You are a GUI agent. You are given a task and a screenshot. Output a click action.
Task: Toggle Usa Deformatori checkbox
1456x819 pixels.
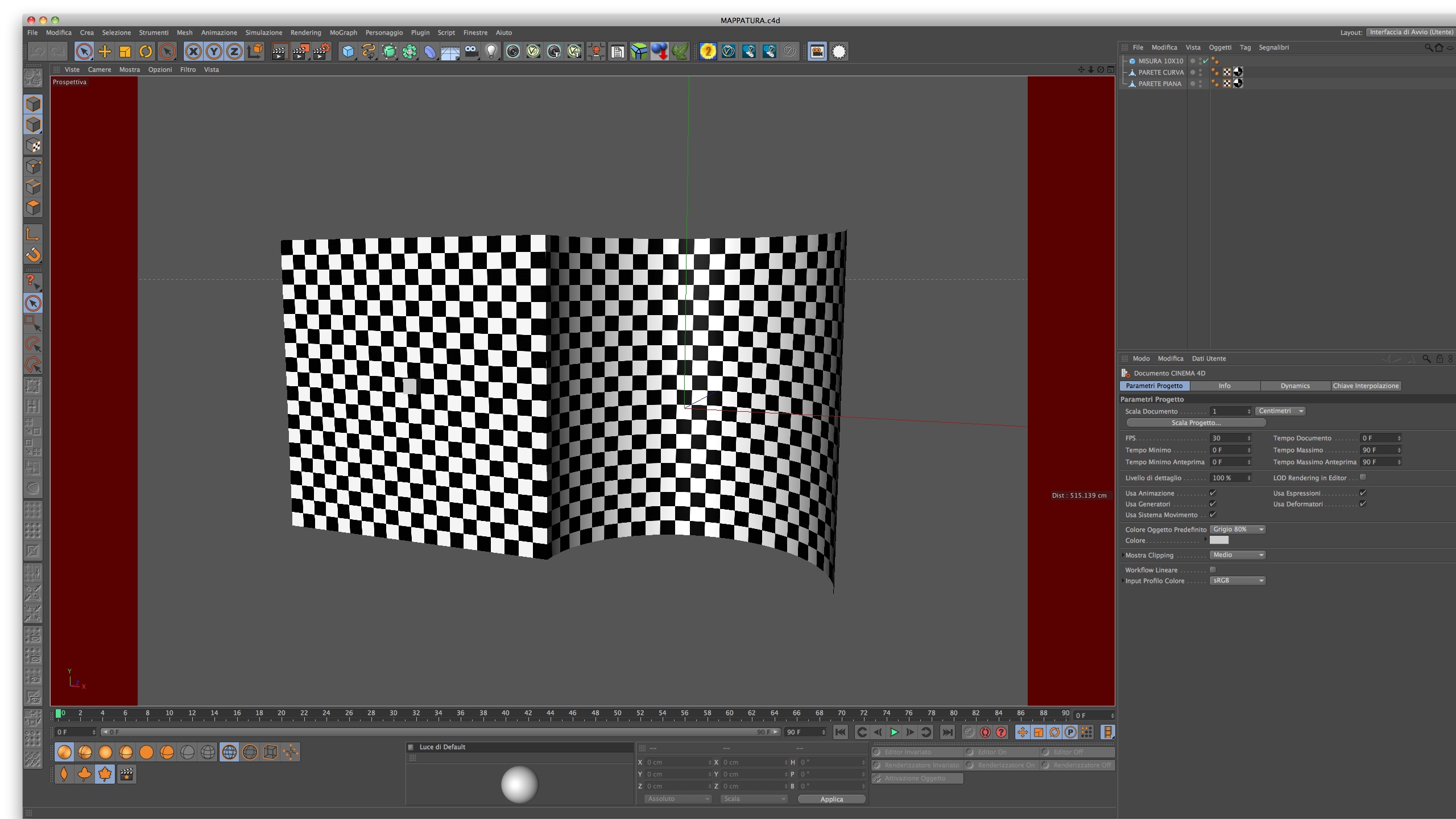click(x=1363, y=504)
